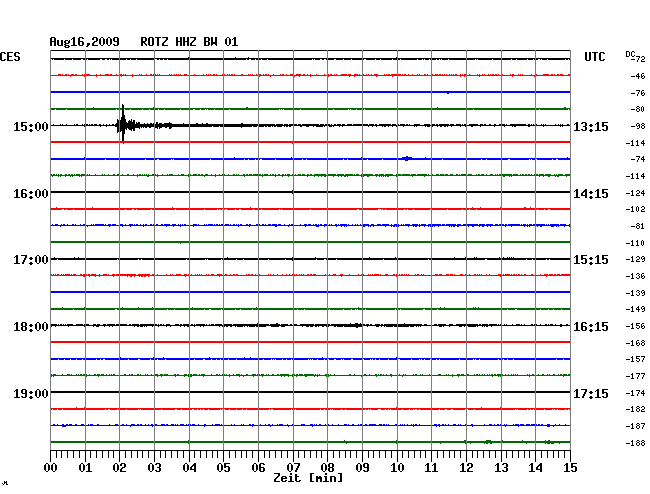This screenshot has height=494, width=650.
Task: Click the earthquake burst on the 15:00 trace
Action: click(x=124, y=124)
